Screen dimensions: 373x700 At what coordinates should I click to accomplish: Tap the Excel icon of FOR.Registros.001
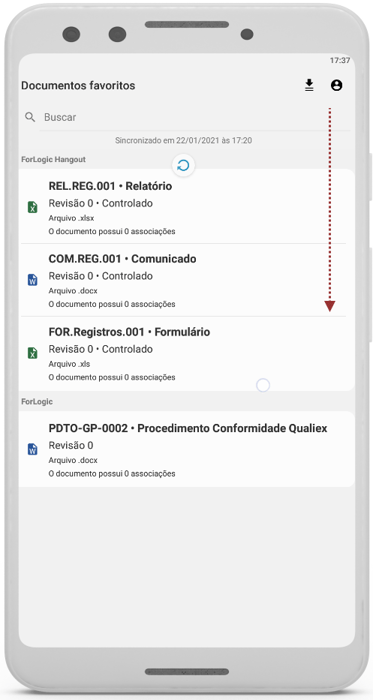(33, 353)
